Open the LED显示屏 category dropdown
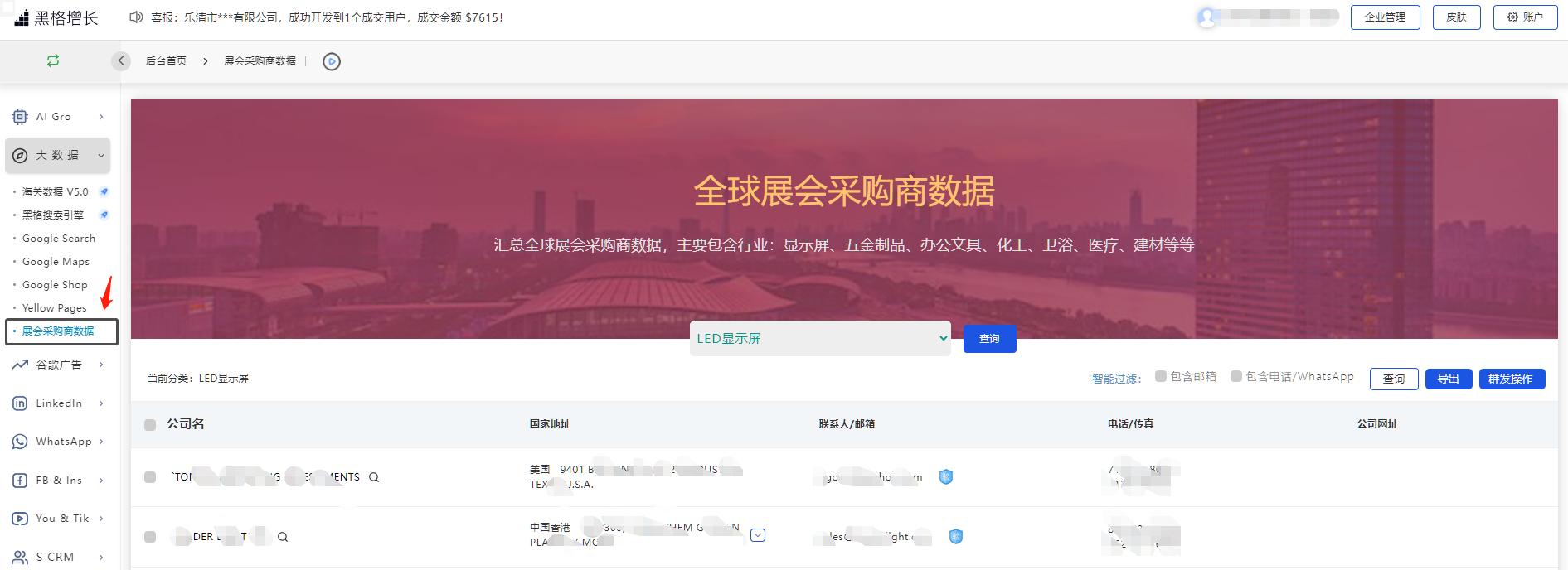1568x570 pixels. (x=820, y=338)
